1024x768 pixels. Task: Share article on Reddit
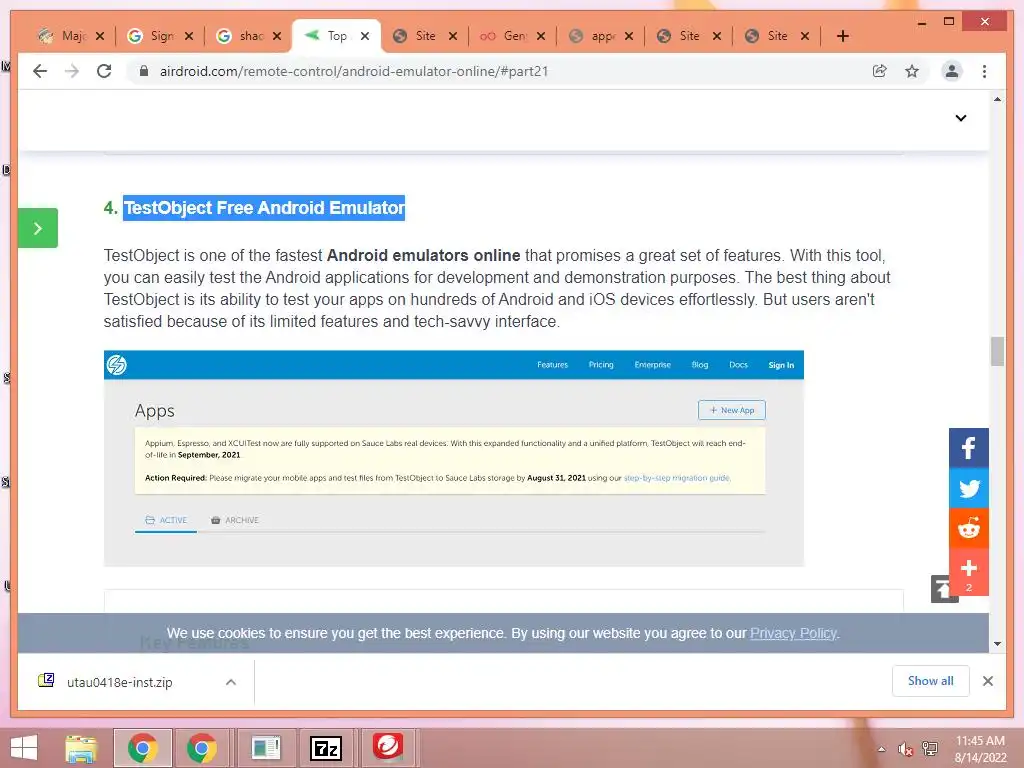tap(968, 528)
